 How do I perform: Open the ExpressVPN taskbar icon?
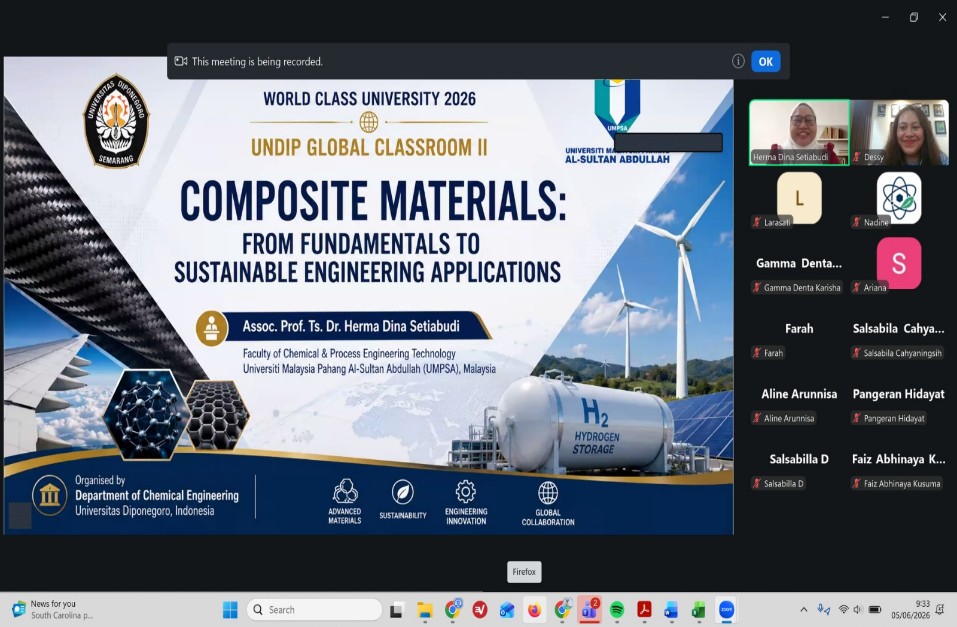(480, 610)
